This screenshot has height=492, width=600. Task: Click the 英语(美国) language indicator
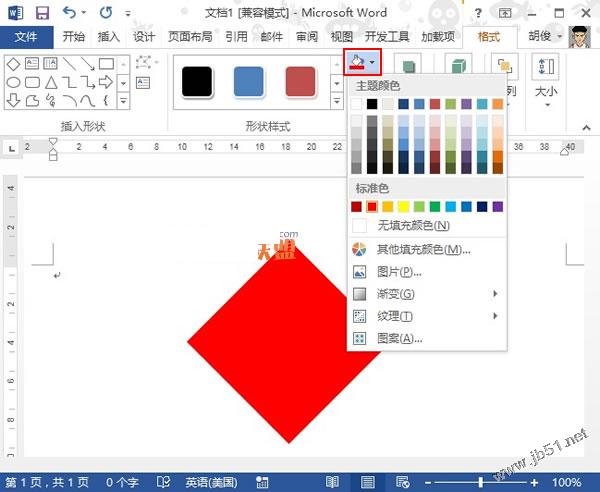211,482
